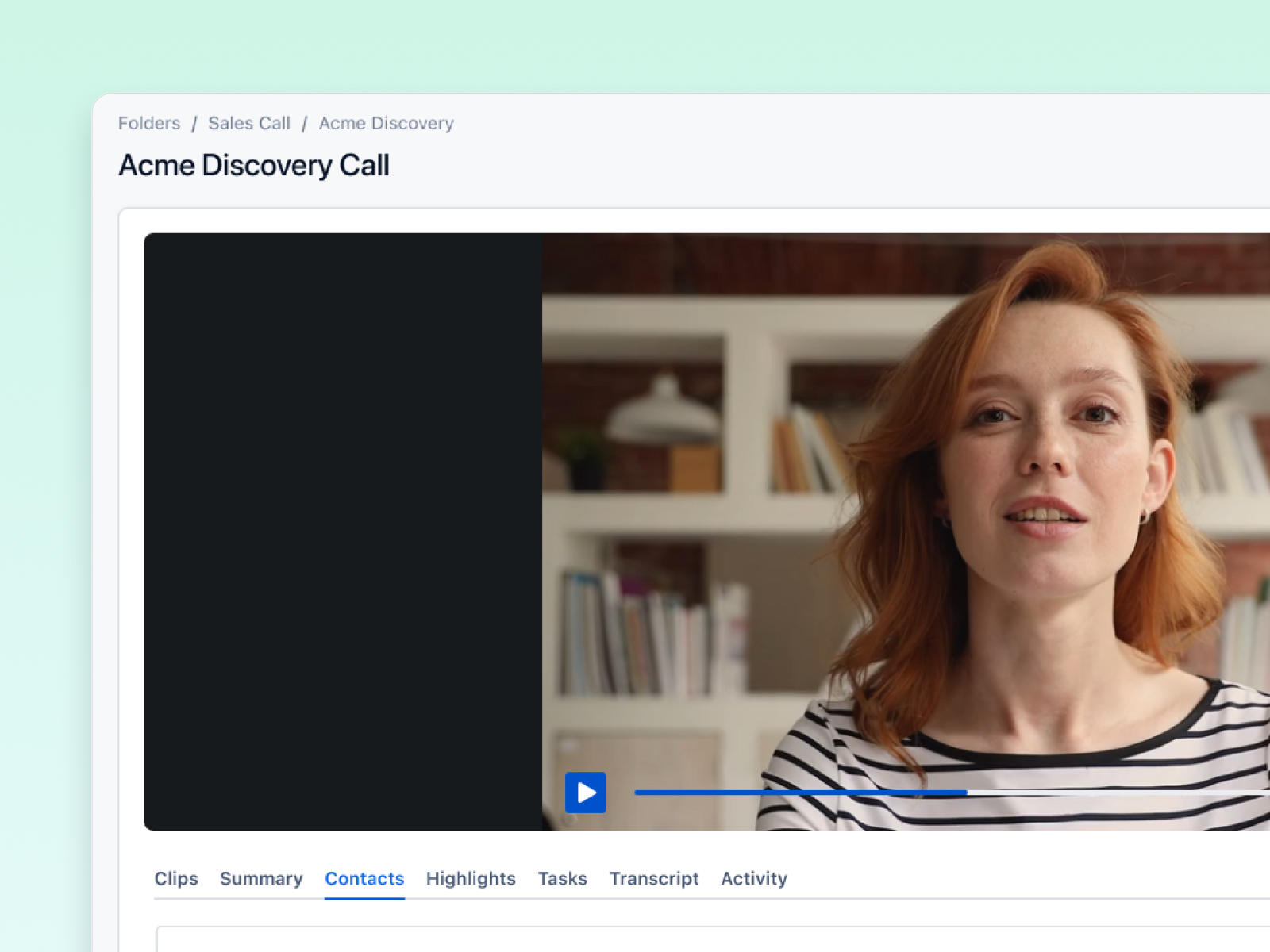Show the Transcript tab
The image size is (1270, 952).
click(654, 879)
